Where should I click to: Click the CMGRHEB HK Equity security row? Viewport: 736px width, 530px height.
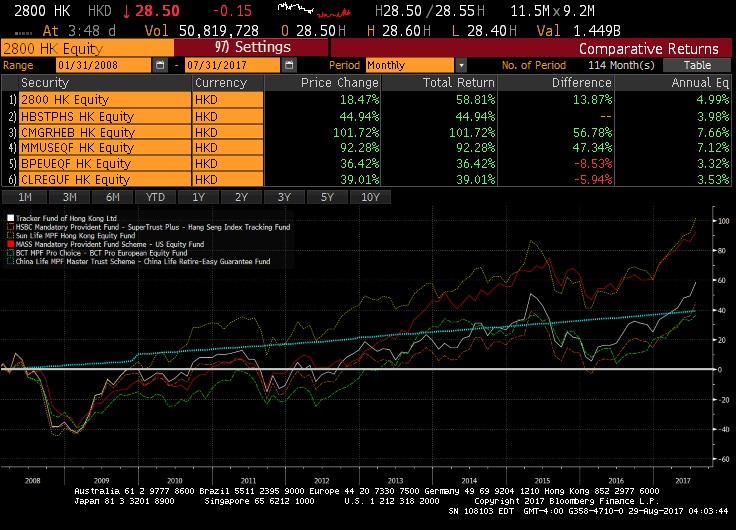click(105, 132)
